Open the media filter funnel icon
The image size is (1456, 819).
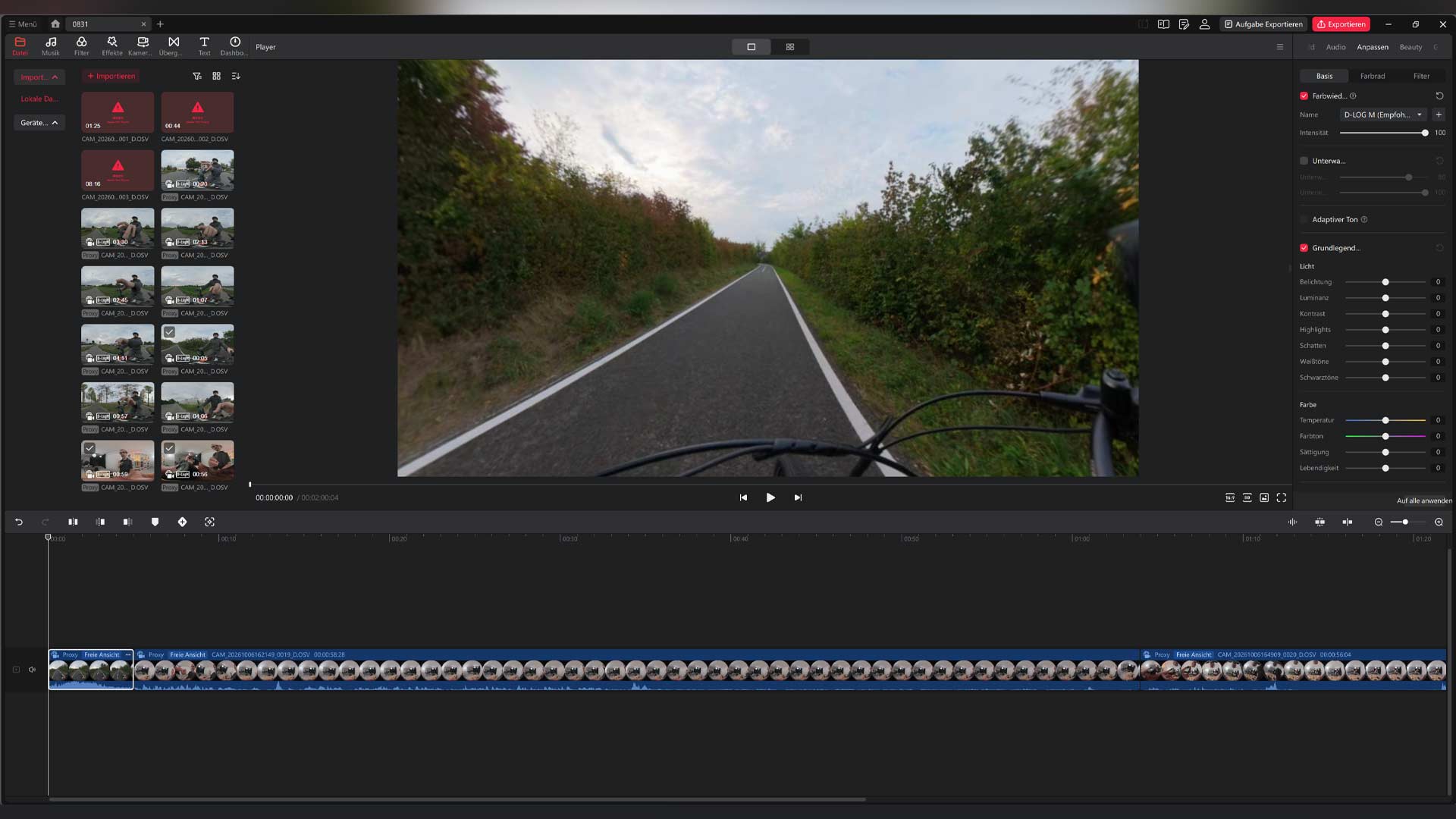click(x=197, y=76)
